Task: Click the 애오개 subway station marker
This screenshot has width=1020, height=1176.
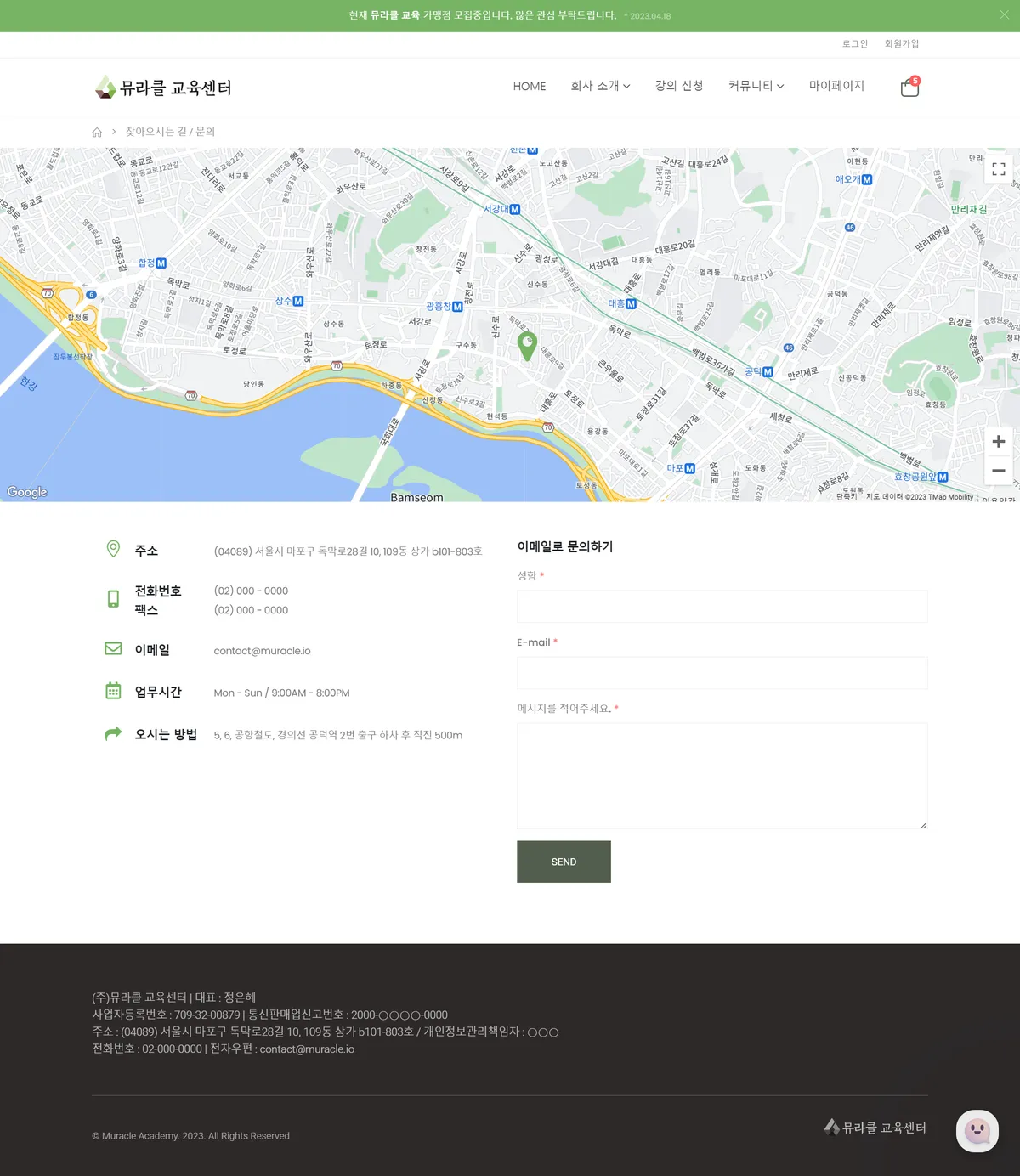Action: (x=853, y=179)
